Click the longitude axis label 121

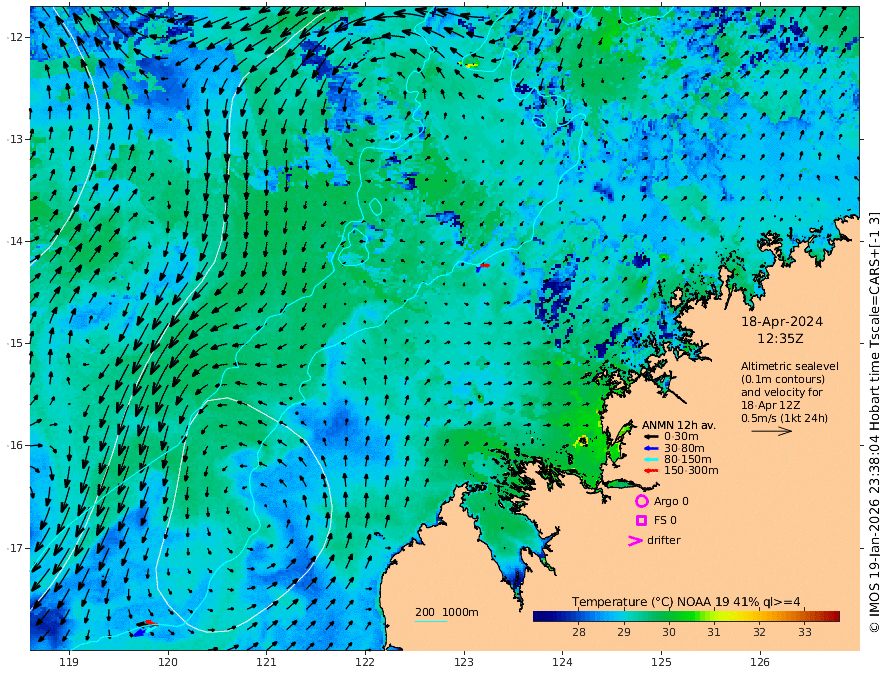(x=266, y=662)
